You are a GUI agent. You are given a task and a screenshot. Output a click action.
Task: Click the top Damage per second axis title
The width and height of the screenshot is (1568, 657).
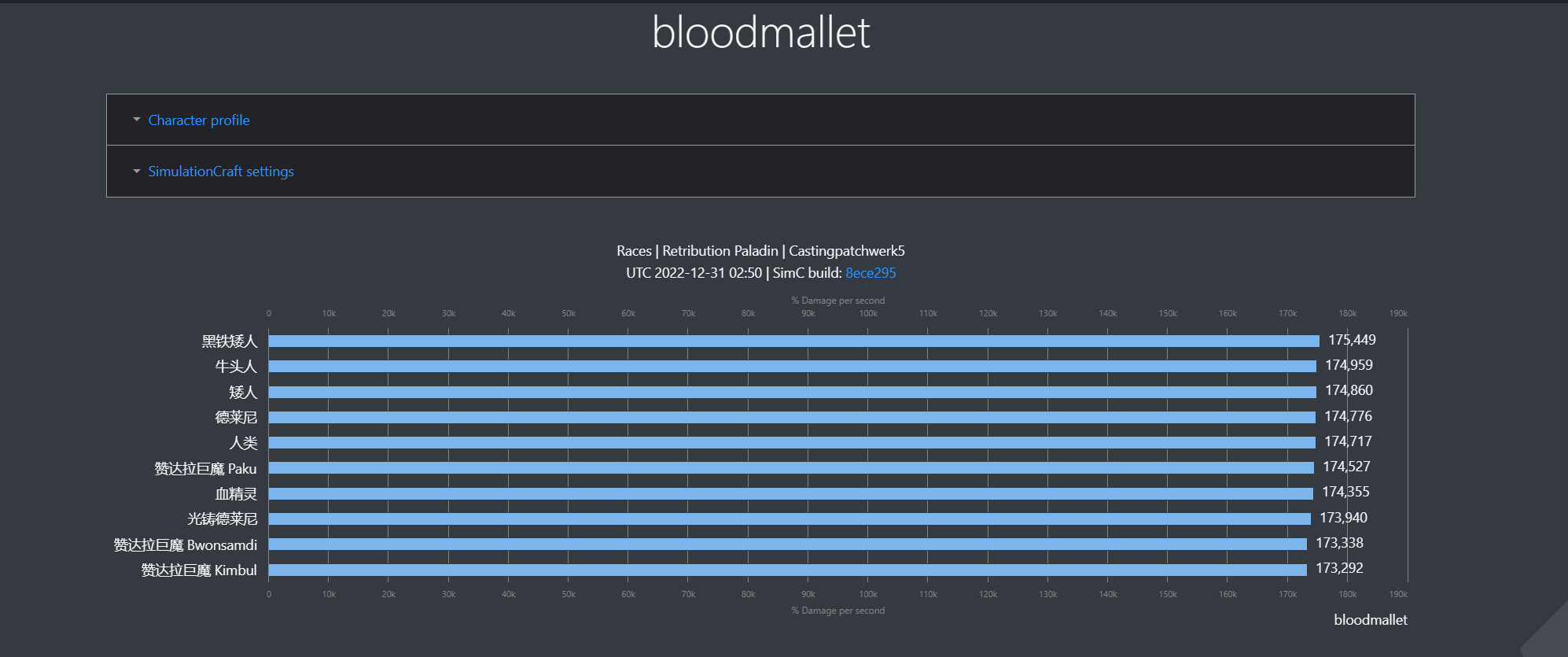838,301
